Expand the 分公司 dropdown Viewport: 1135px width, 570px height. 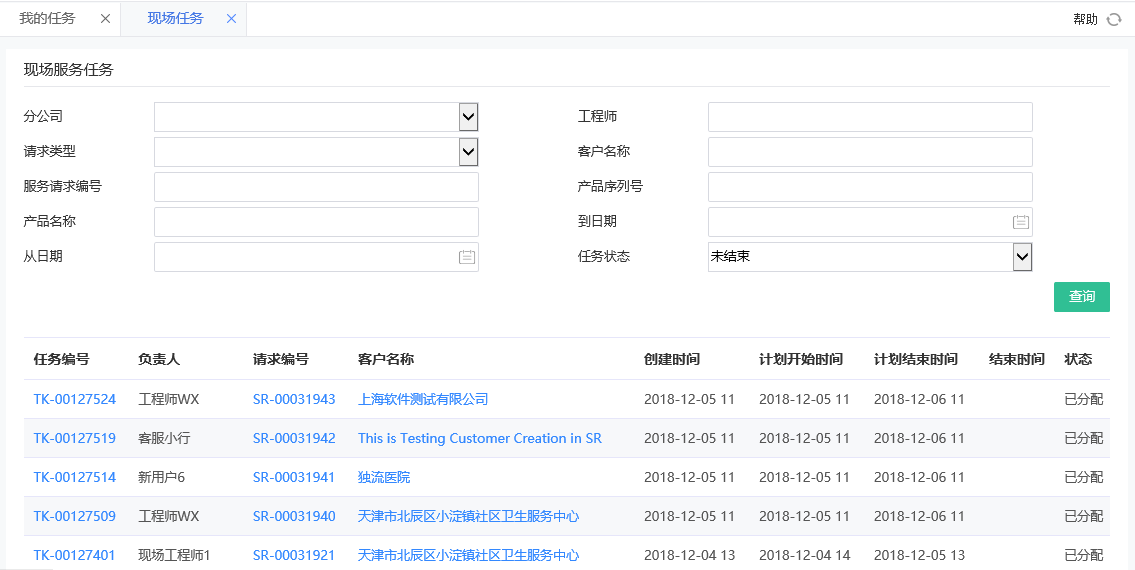468,117
